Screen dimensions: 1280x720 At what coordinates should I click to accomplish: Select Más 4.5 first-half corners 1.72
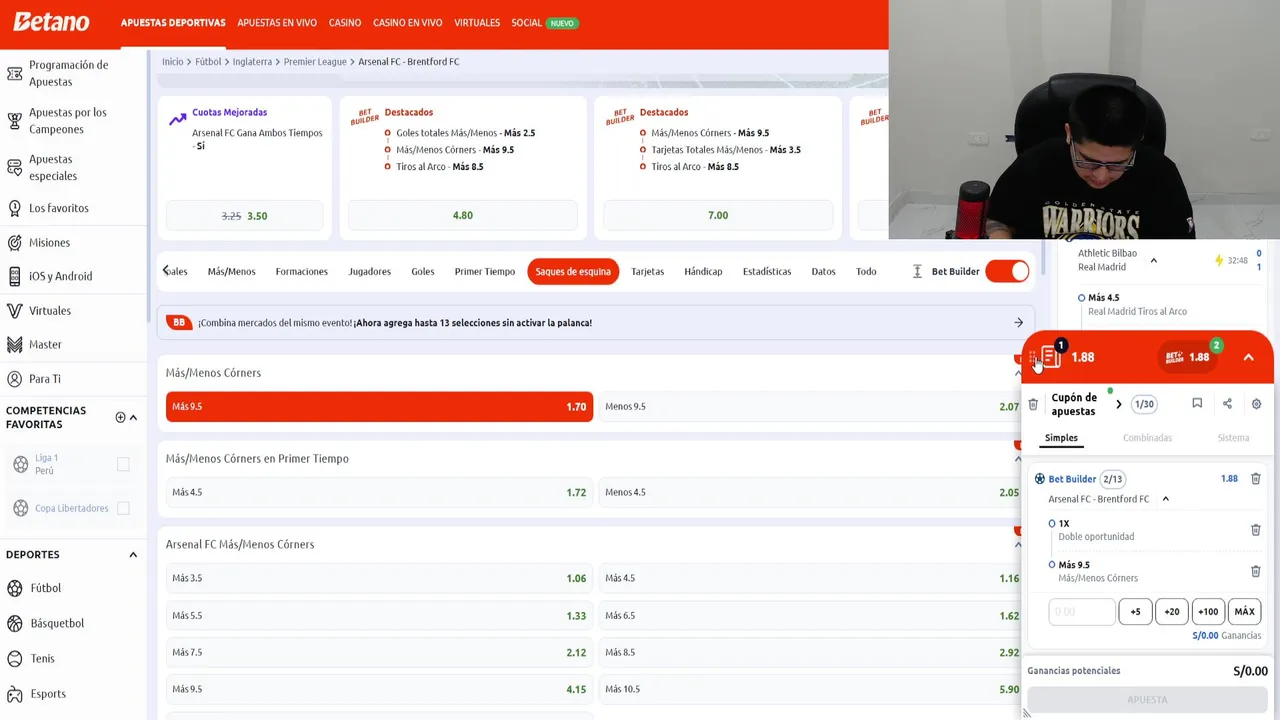pyautogui.click(x=379, y=492)
